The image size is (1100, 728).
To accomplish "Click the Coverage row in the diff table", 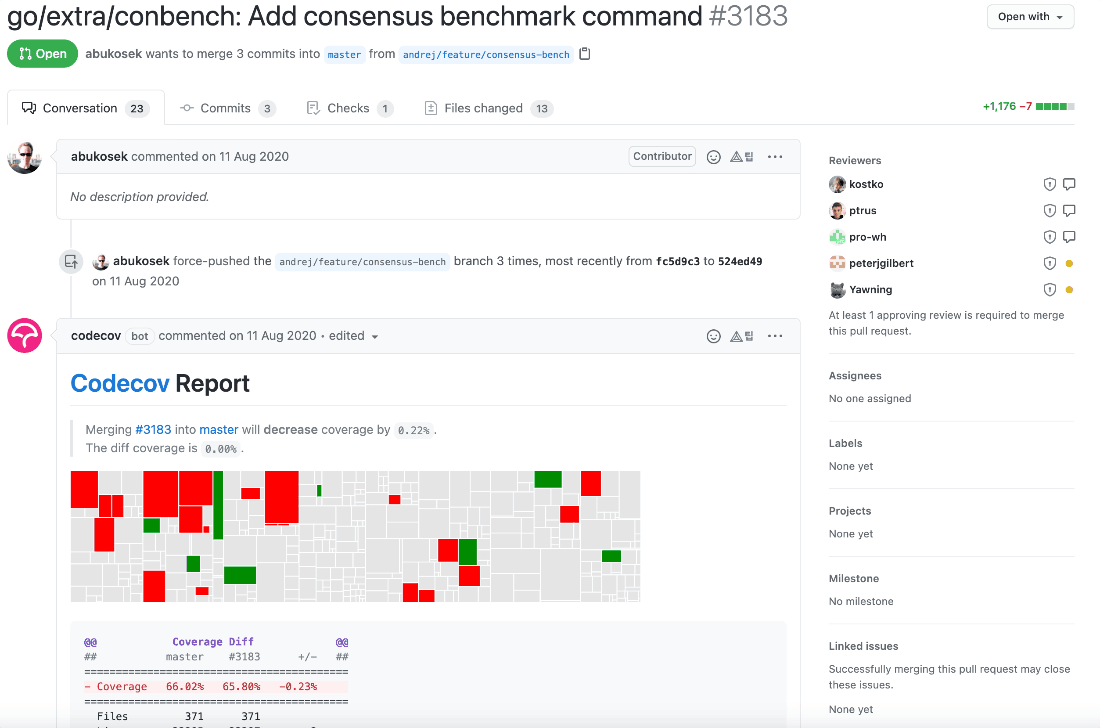I will click(216, 687).
